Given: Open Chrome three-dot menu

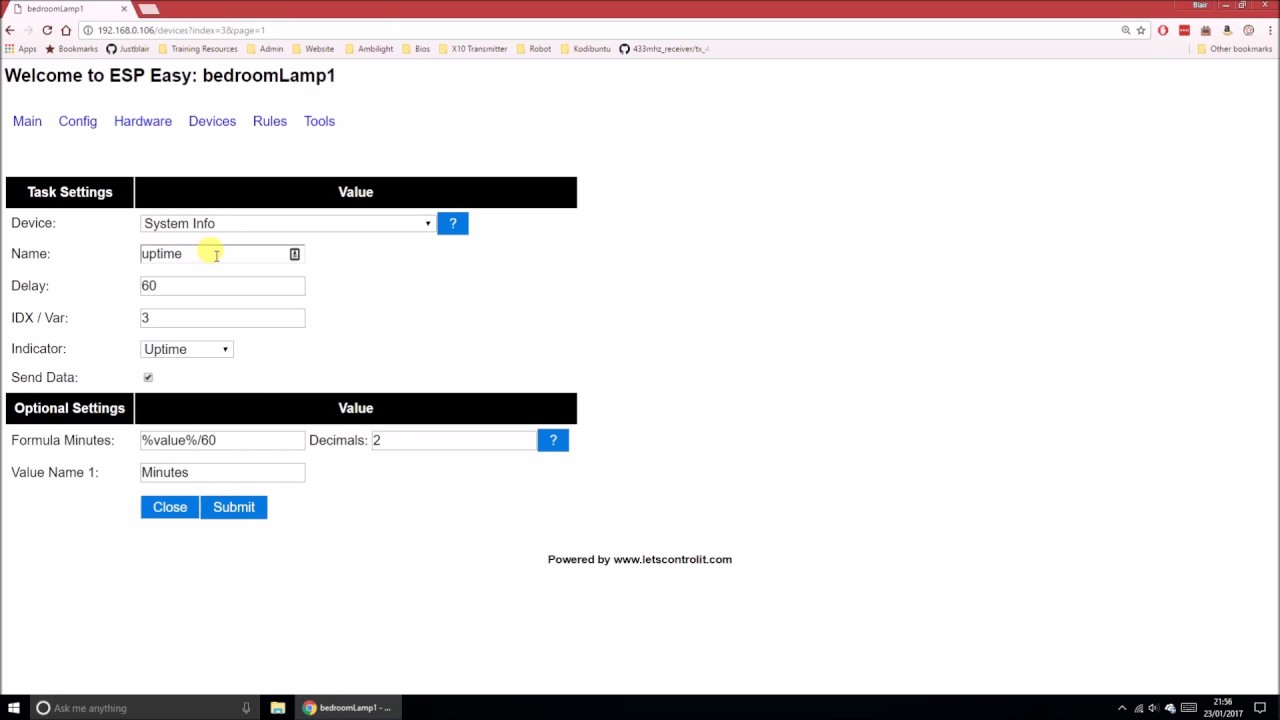Looking at the screenshot, I should (x=1268, y=30).
